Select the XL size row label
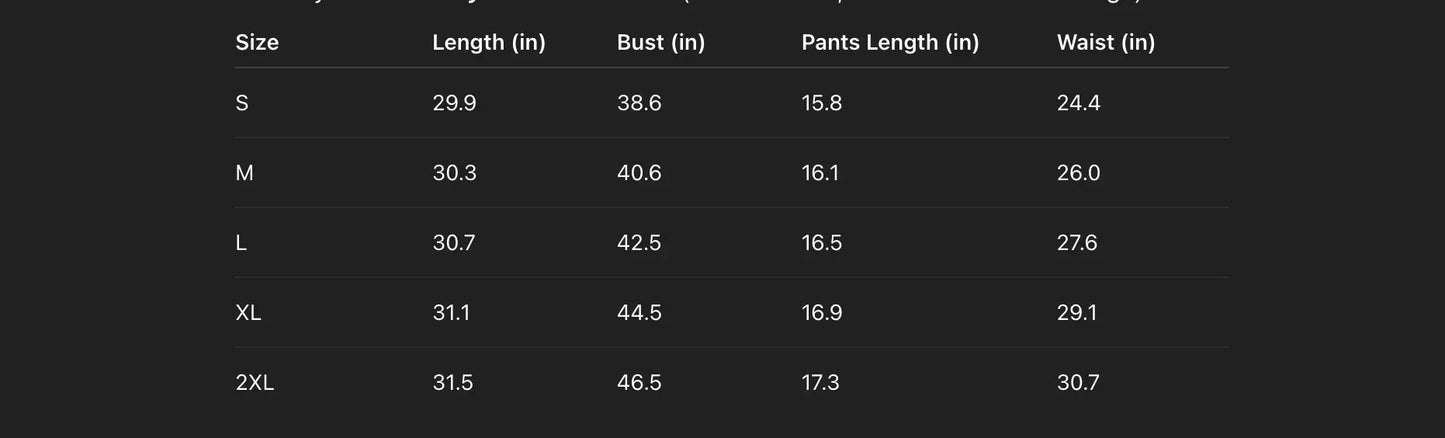 (x=248, y=313)
